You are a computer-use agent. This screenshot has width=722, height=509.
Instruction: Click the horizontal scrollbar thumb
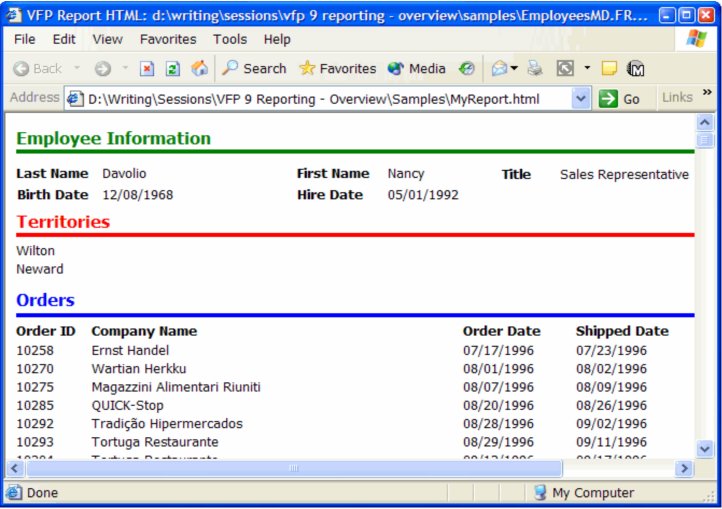coord(294,468)
